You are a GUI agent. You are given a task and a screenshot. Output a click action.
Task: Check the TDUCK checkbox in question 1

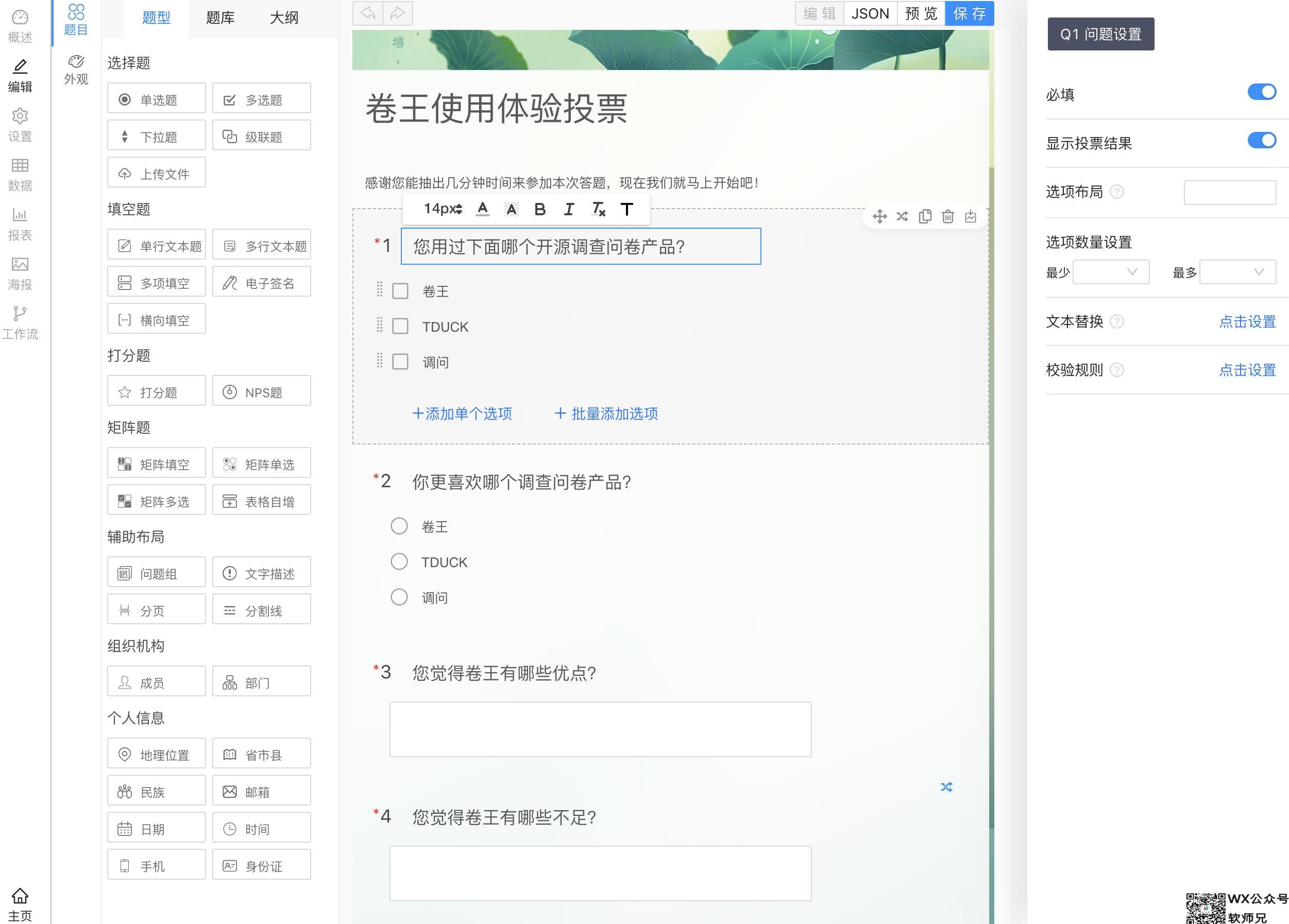click(400, 326)
